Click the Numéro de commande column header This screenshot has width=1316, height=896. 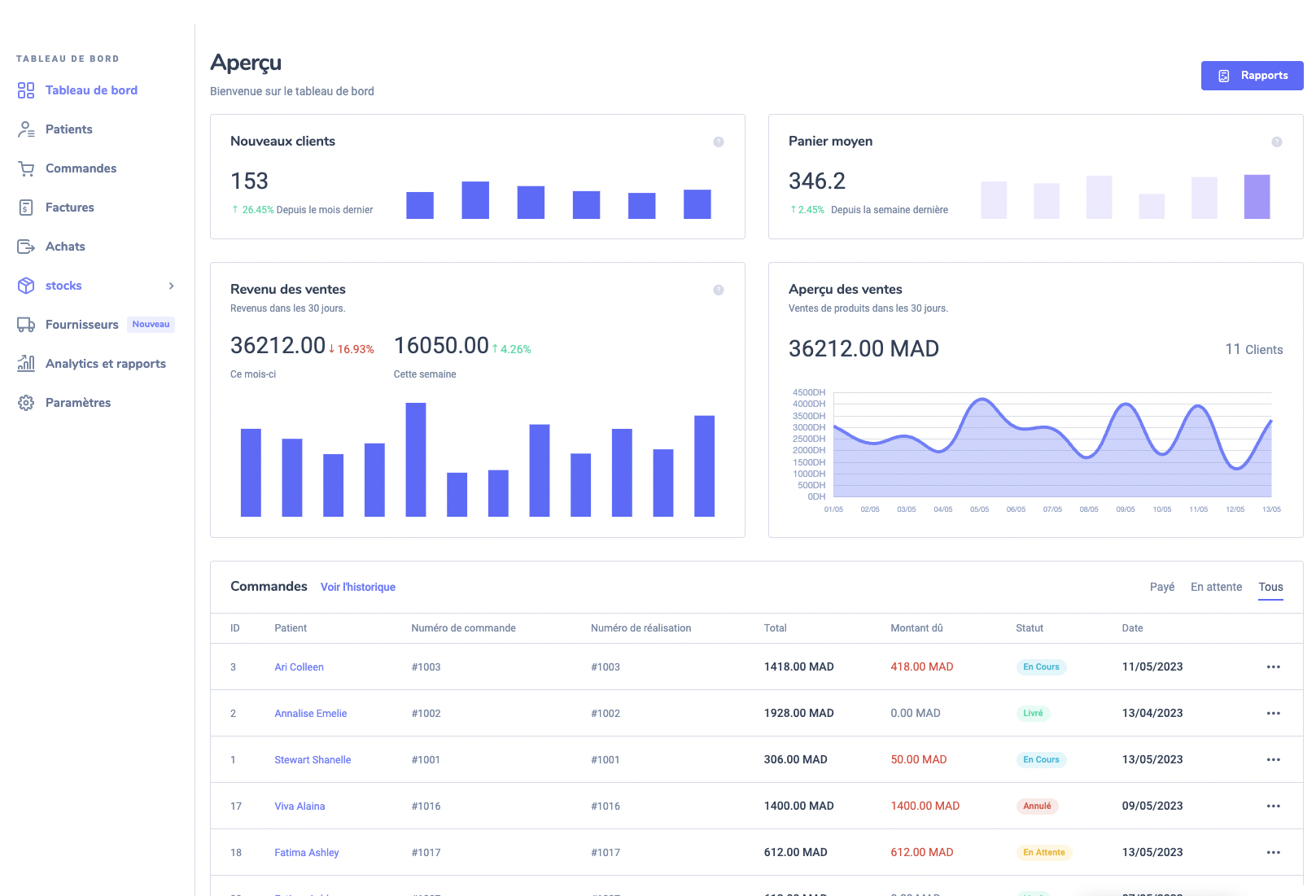tap(463, 628)
